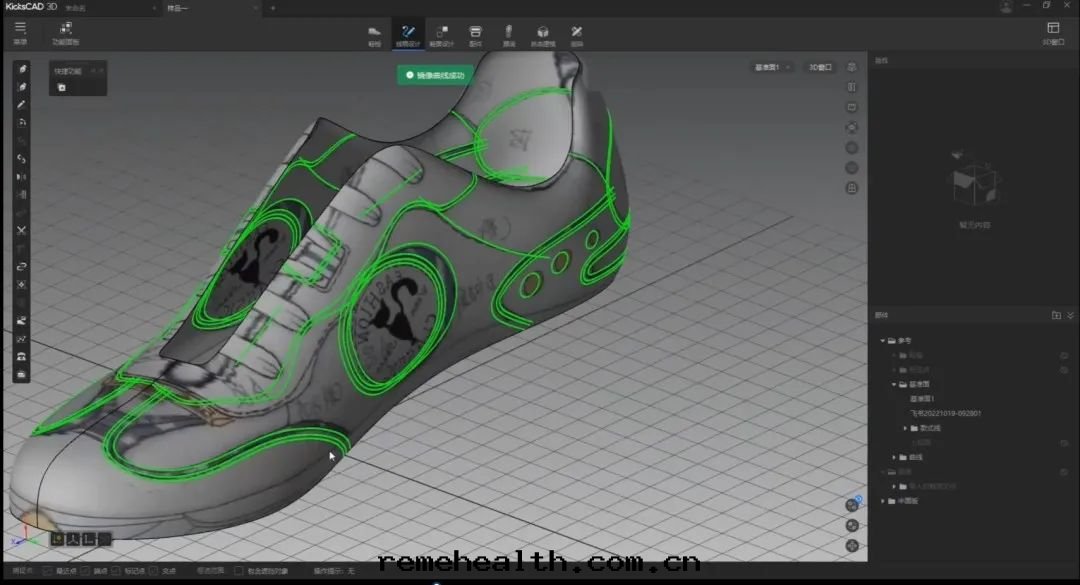Click the 3D窗口 button in viewport header
The height and width of the screenshot is (585, 1080).
820,67
